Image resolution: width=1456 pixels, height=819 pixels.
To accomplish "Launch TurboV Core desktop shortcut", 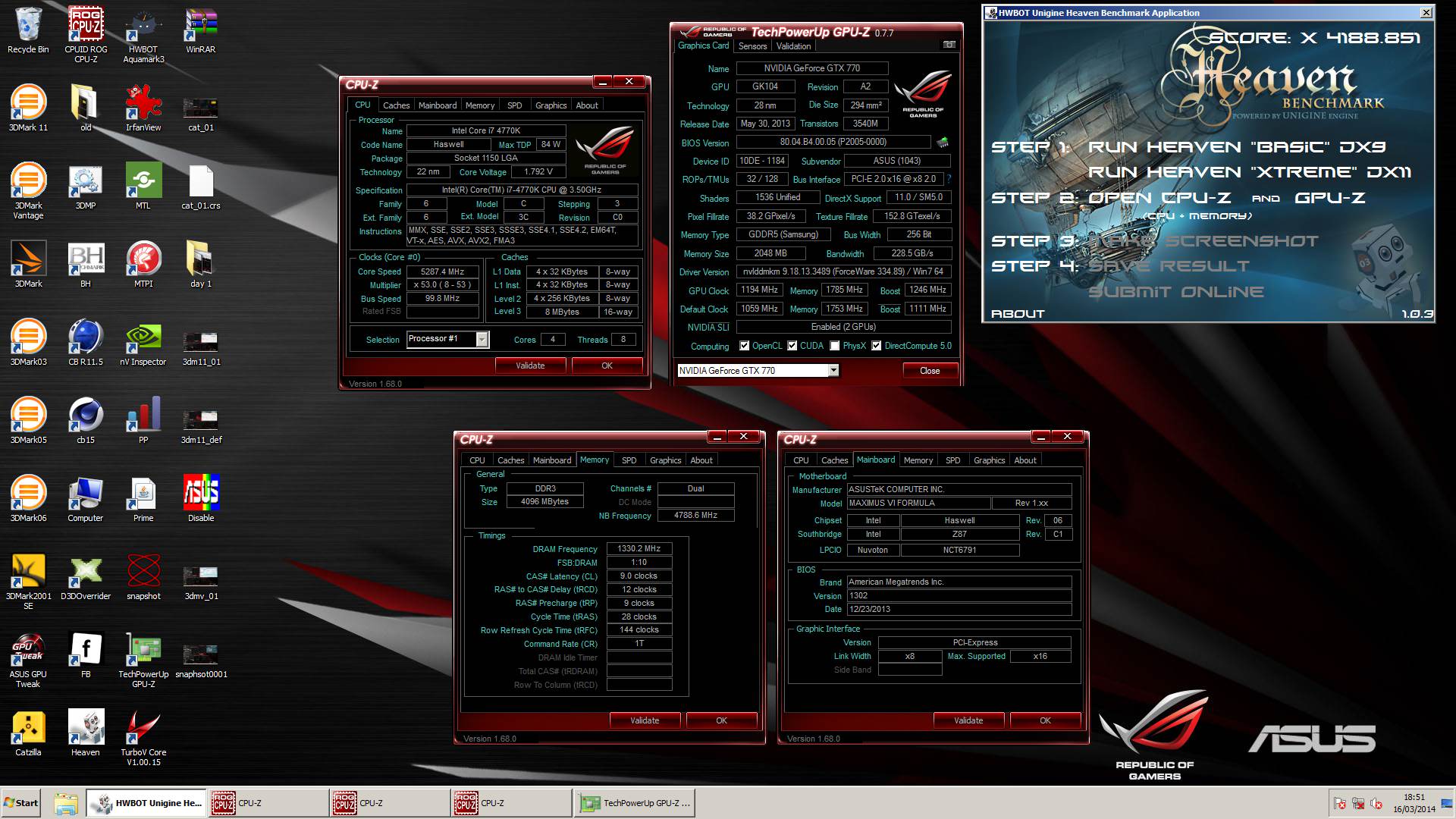I will click(x=143, y=738).
